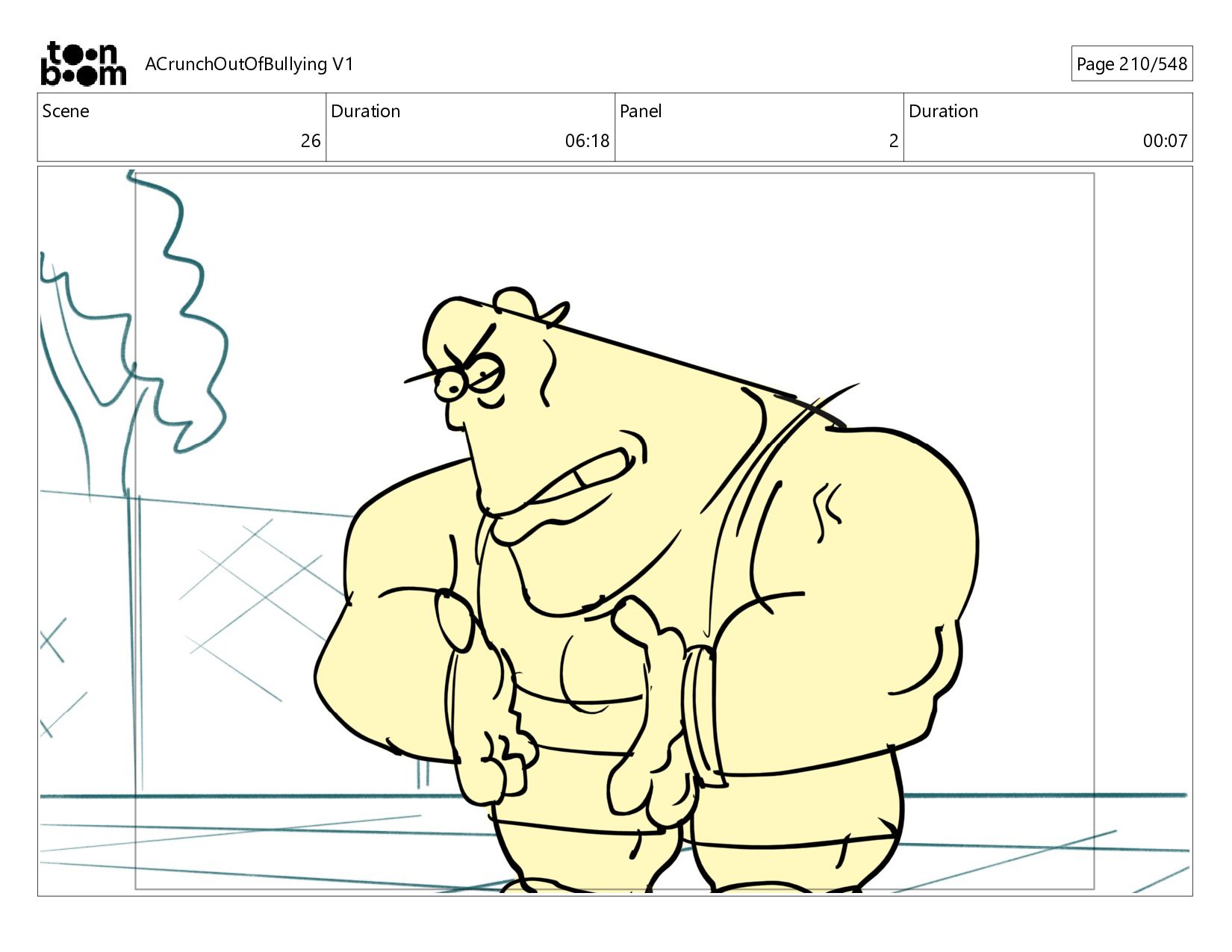Click the scene number '26'
1232x952 pixels.
point(311,141)
